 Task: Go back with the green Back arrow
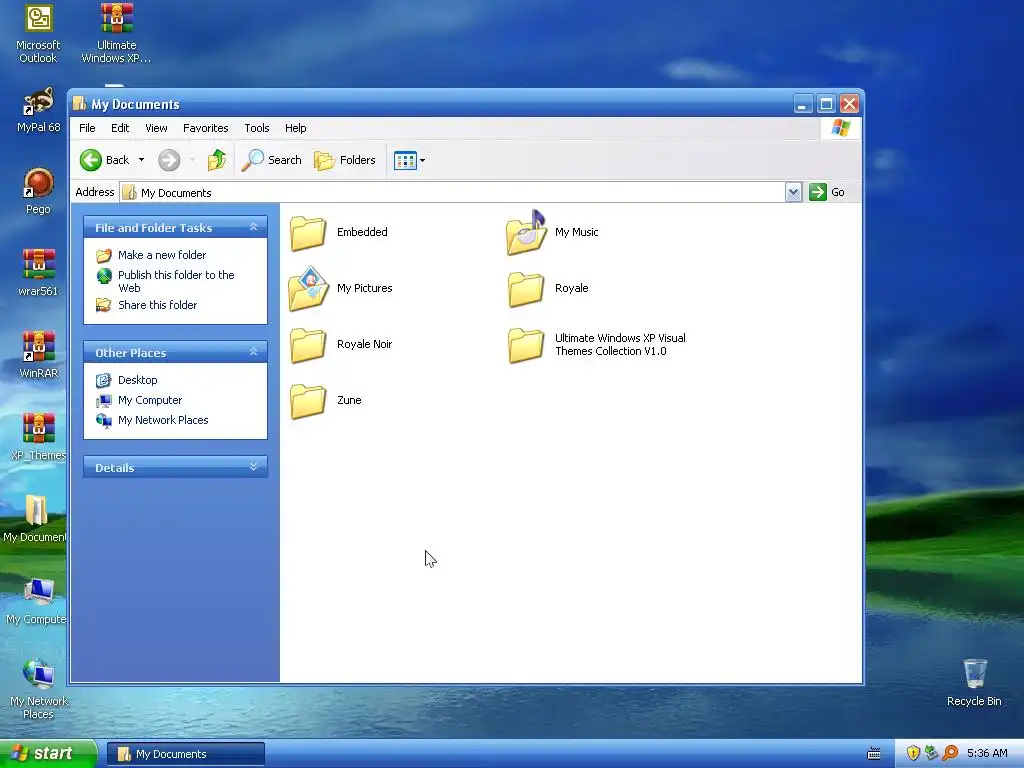pos(104,160)
